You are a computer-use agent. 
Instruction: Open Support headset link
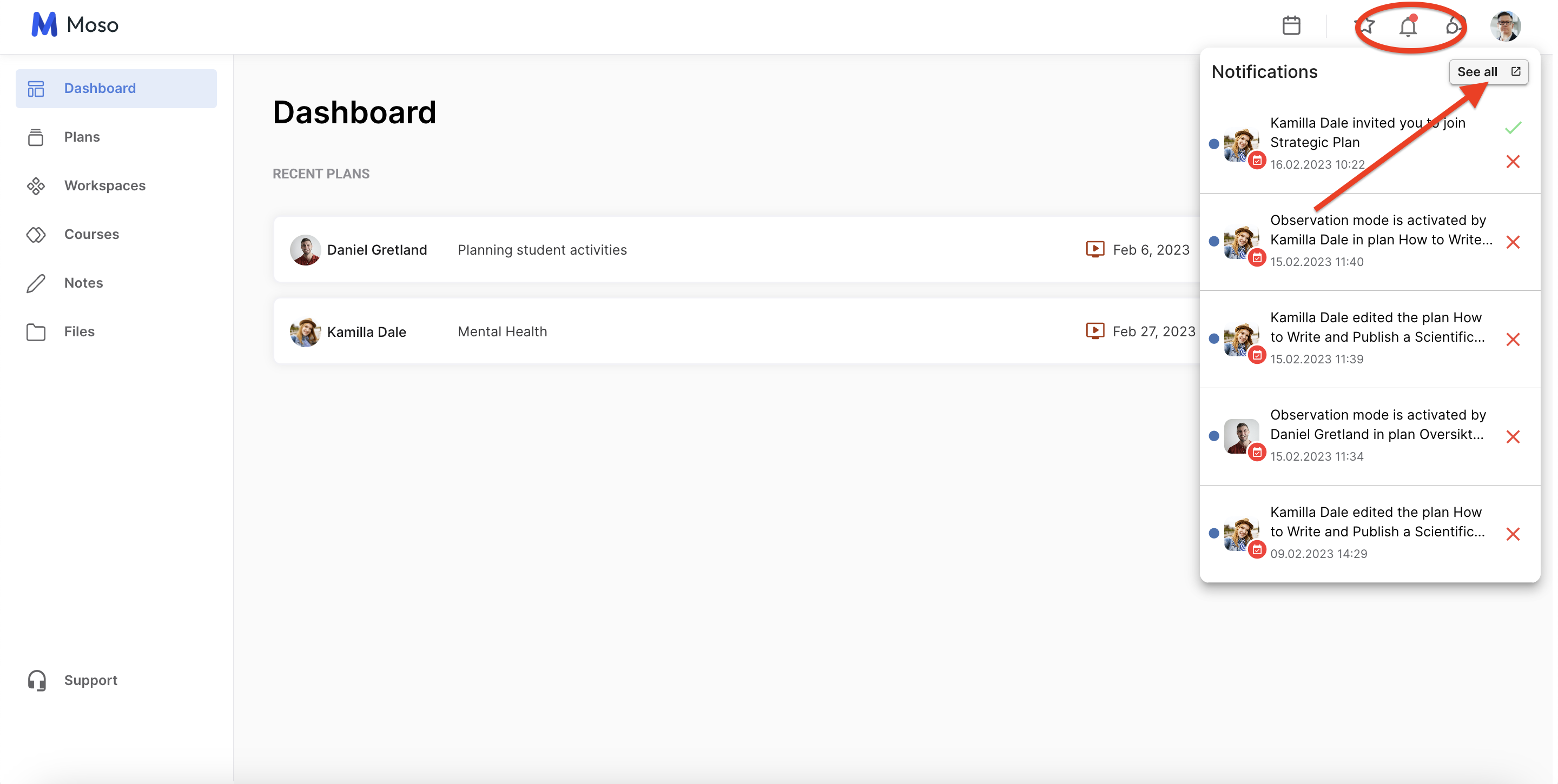[x=90, y=680]
